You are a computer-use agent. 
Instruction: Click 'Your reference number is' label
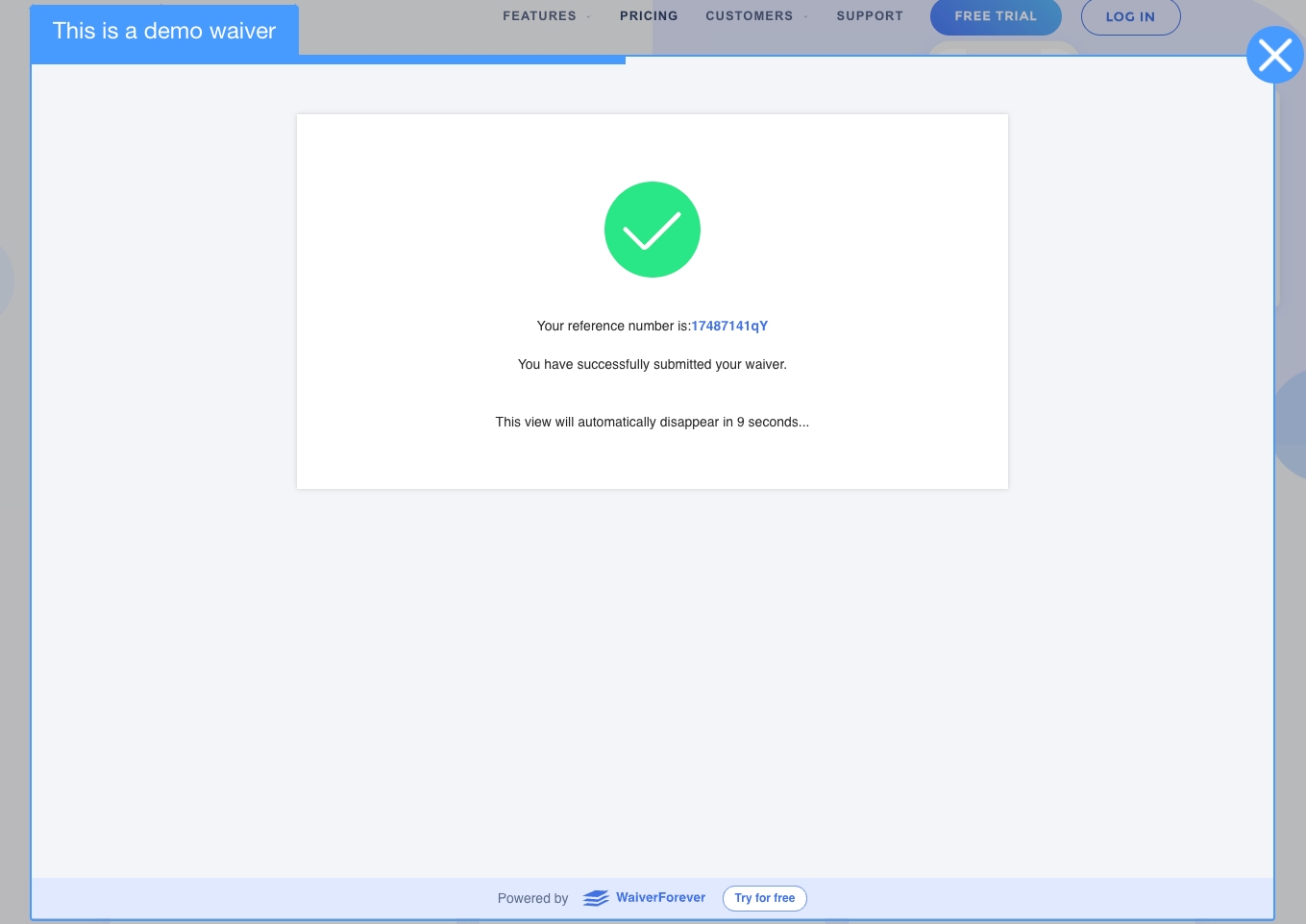click(x=612, y=327)
